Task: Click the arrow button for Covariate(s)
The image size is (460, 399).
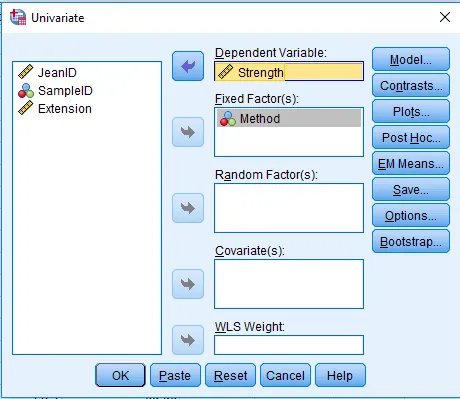Action: 188,284
